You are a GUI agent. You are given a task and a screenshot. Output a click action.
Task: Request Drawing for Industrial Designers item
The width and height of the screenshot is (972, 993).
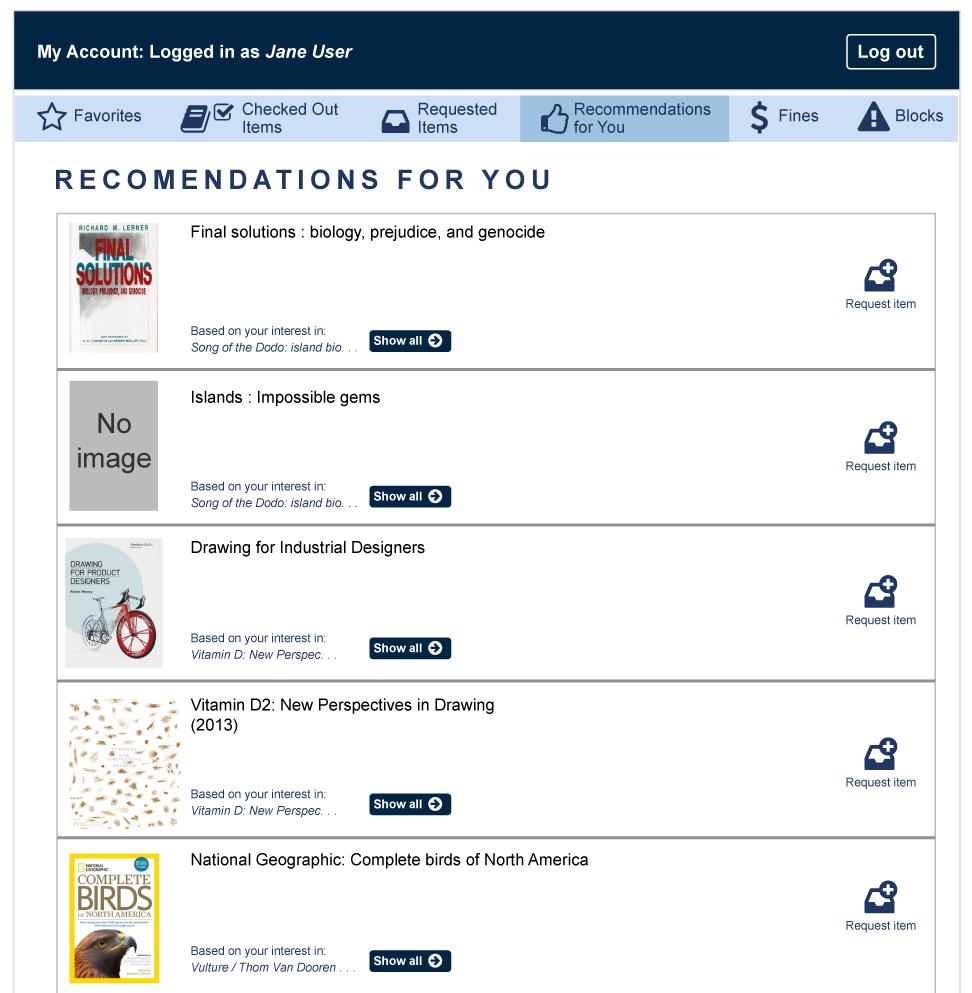[x=880, y=600]
